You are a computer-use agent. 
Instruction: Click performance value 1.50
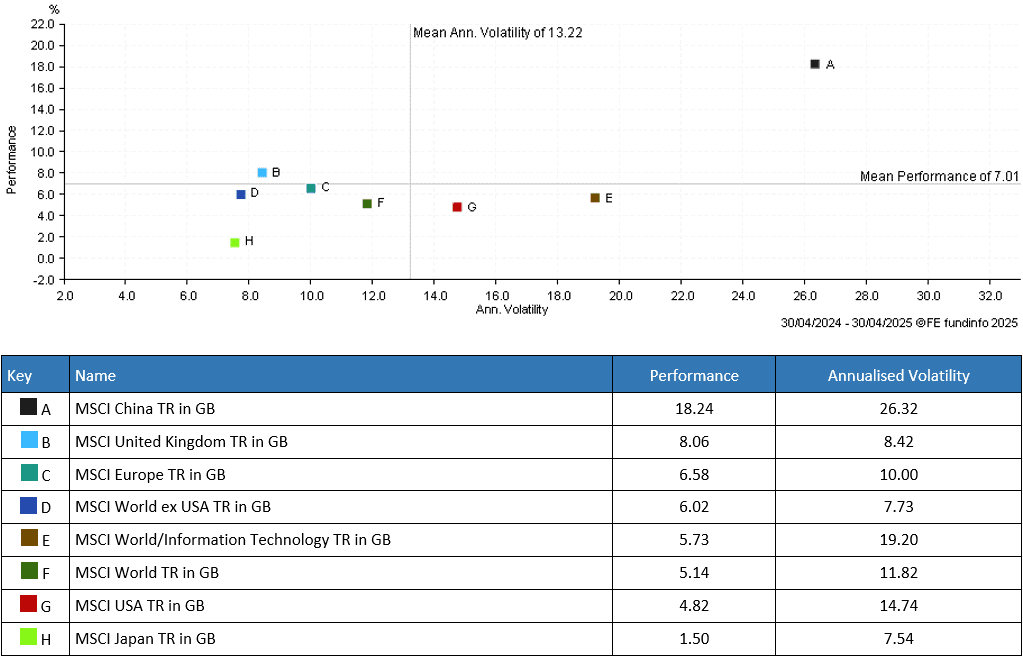click(694, 638)
